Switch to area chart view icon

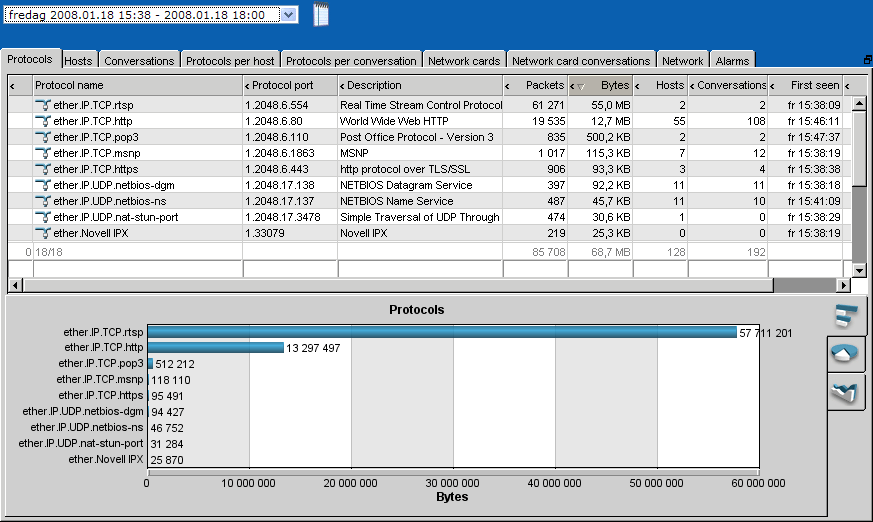846,392
